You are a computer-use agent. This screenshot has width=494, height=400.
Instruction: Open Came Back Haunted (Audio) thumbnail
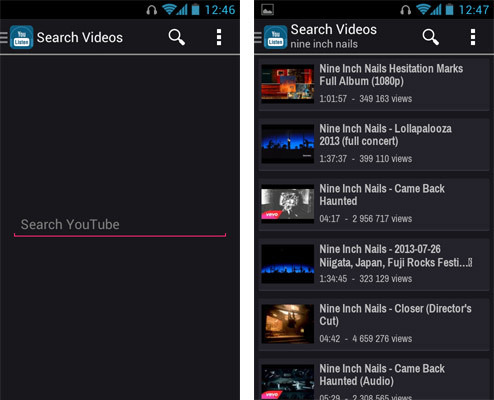tap(288, 382)
